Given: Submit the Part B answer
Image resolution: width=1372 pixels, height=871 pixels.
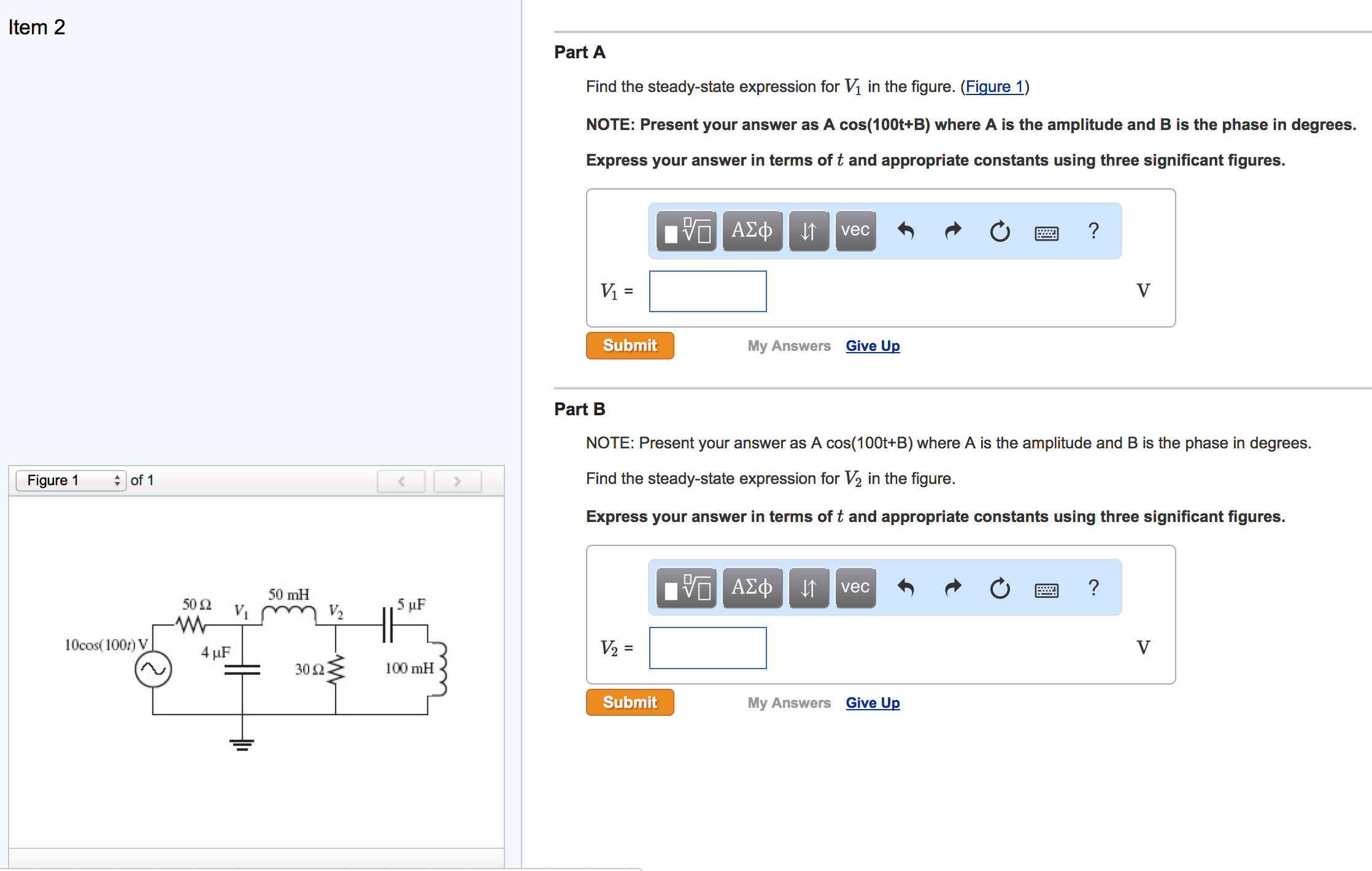Looking at the screenshot, I should 630,702.
